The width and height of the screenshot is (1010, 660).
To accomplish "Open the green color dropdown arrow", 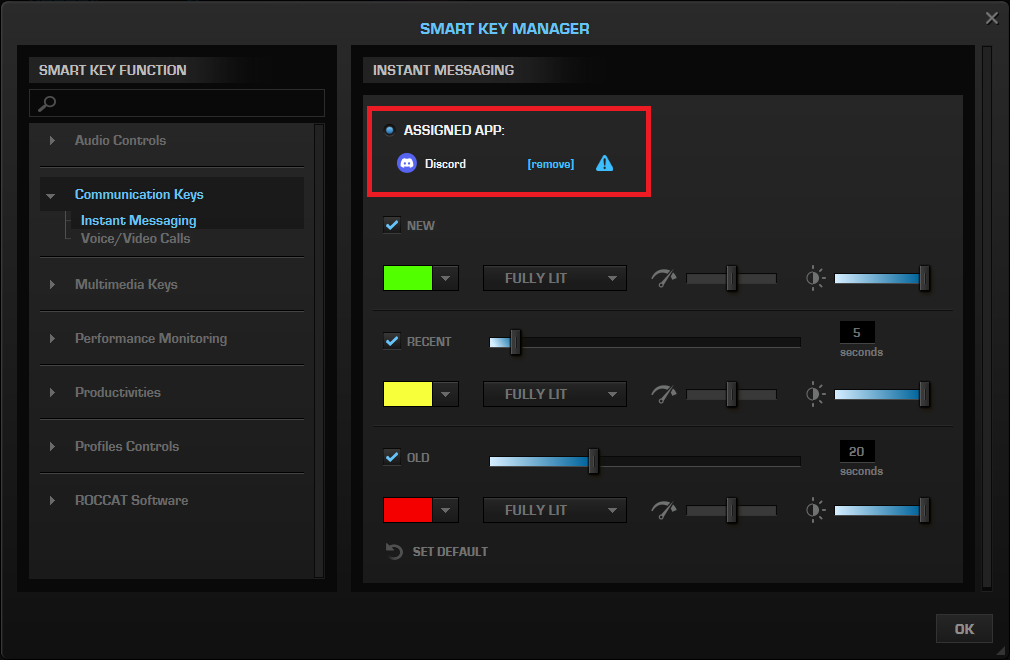I will [446, 278].
